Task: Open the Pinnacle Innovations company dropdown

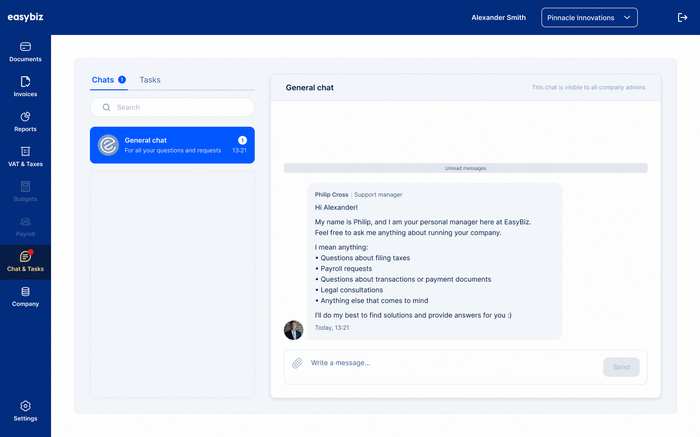Action: pyautogui.click(x=589, y=17)
